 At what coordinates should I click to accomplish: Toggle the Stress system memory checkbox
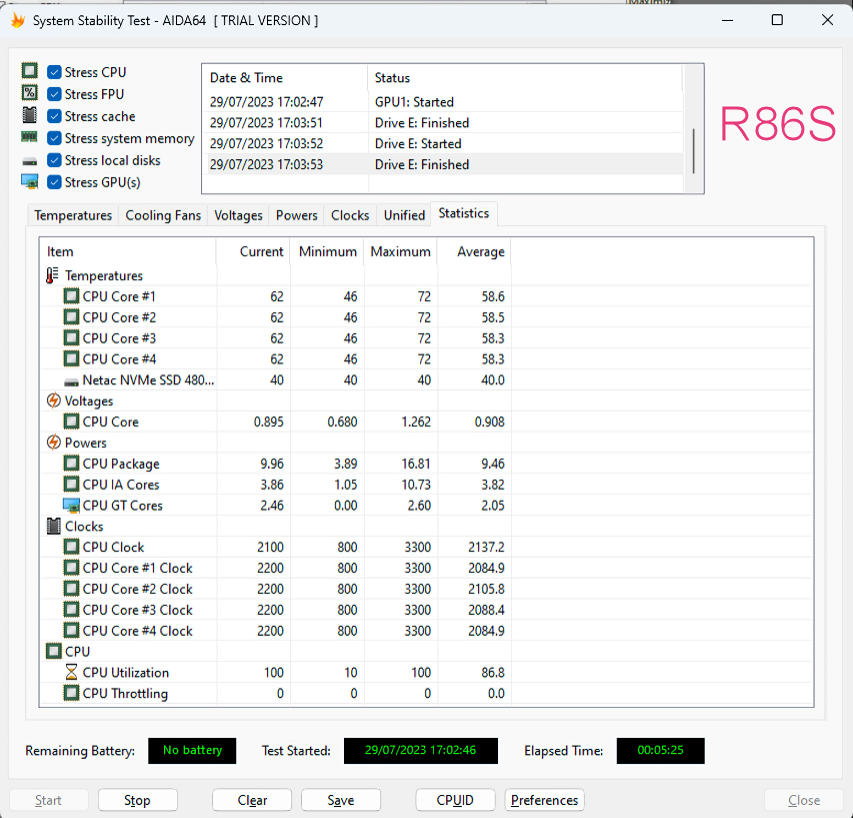pos(54,138)
